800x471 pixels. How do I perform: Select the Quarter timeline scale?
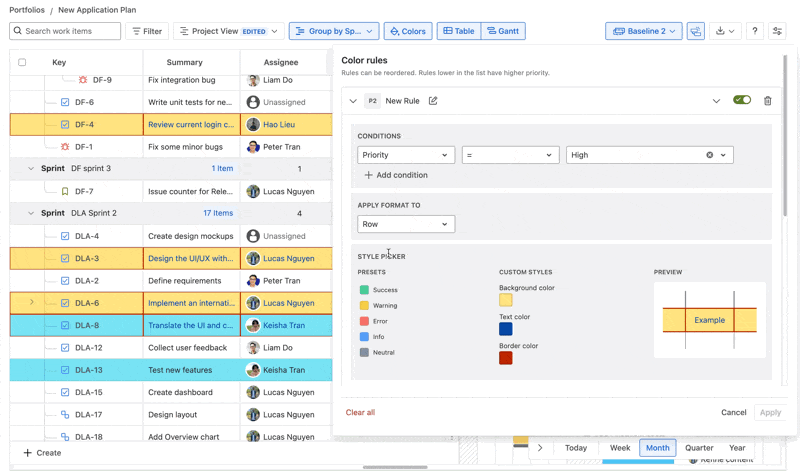[x=699, y=448]
